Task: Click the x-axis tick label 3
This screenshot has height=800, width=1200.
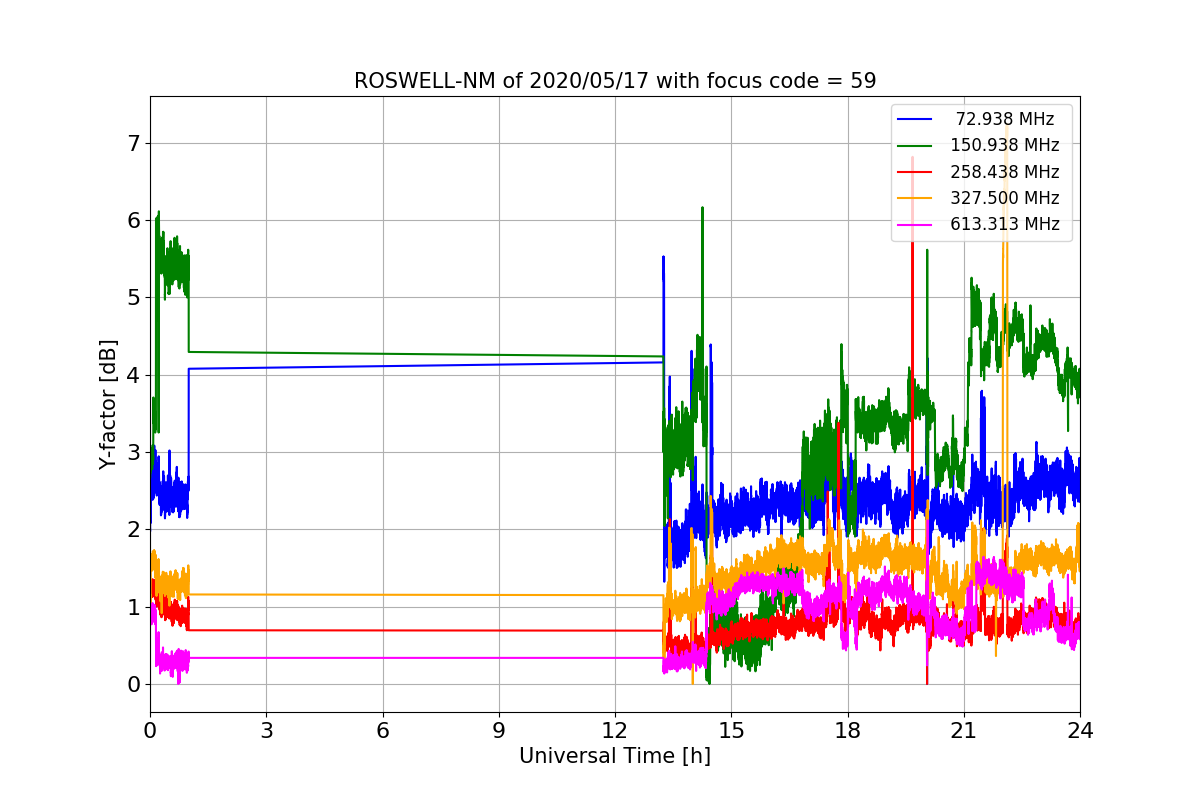Action: [266, 731]
